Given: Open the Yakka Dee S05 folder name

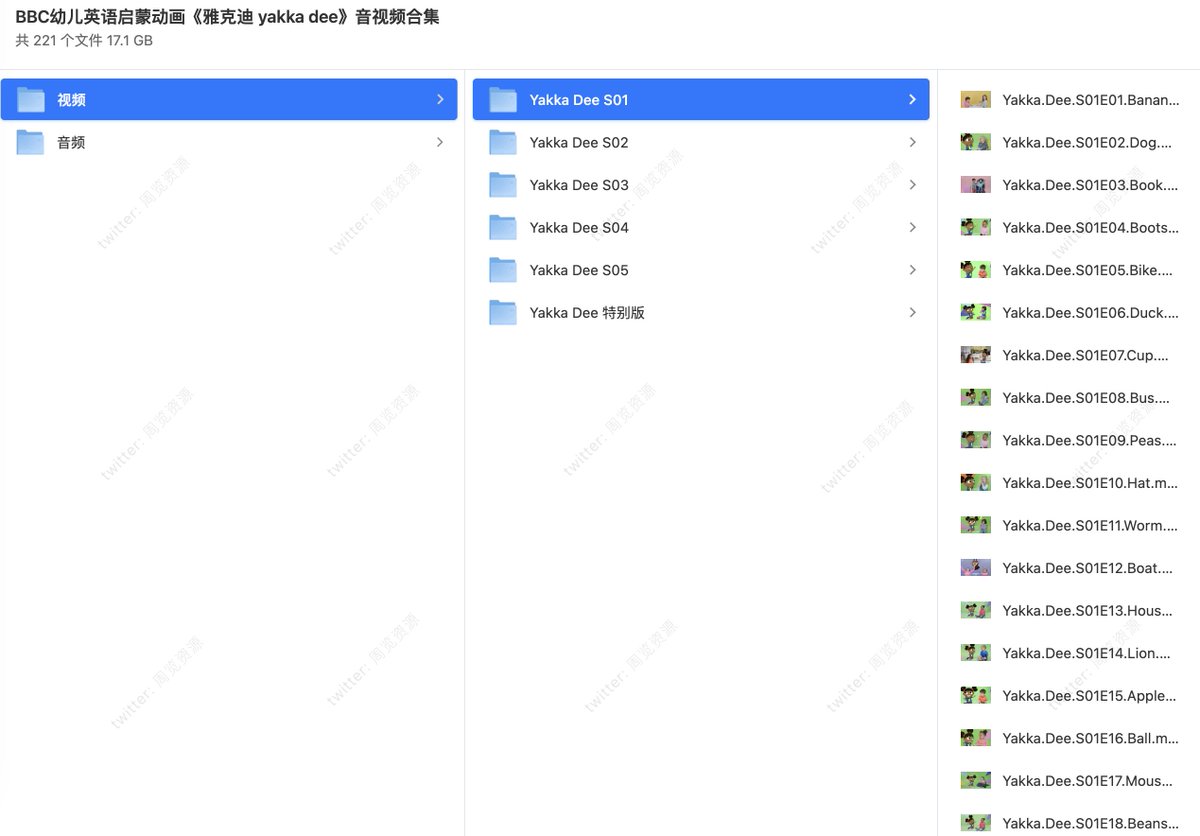Looking at the screenshot, I should coord(579,270).
